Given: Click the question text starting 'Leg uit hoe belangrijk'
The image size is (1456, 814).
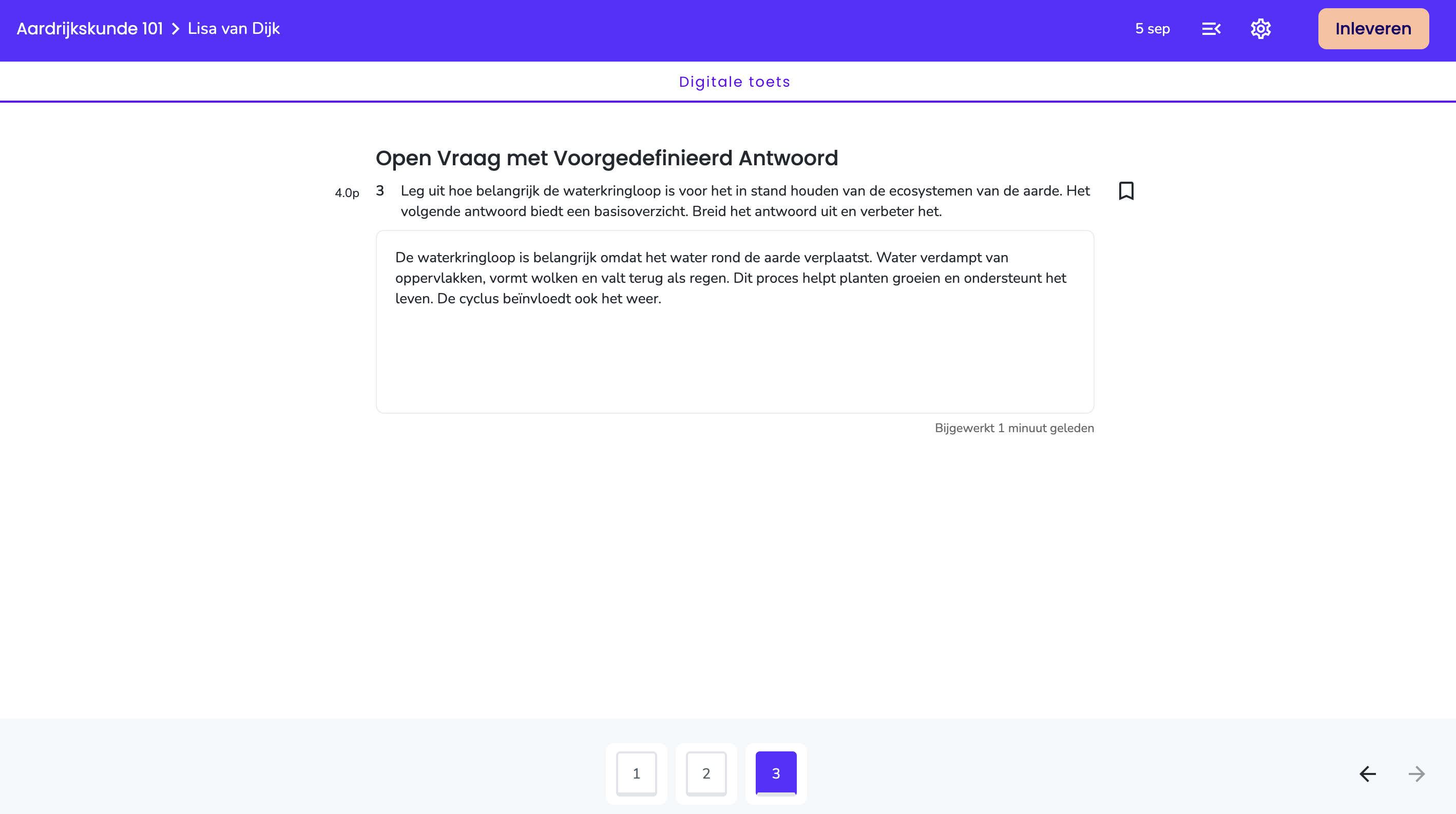Looking at the screenshot, I should (745, 201).
